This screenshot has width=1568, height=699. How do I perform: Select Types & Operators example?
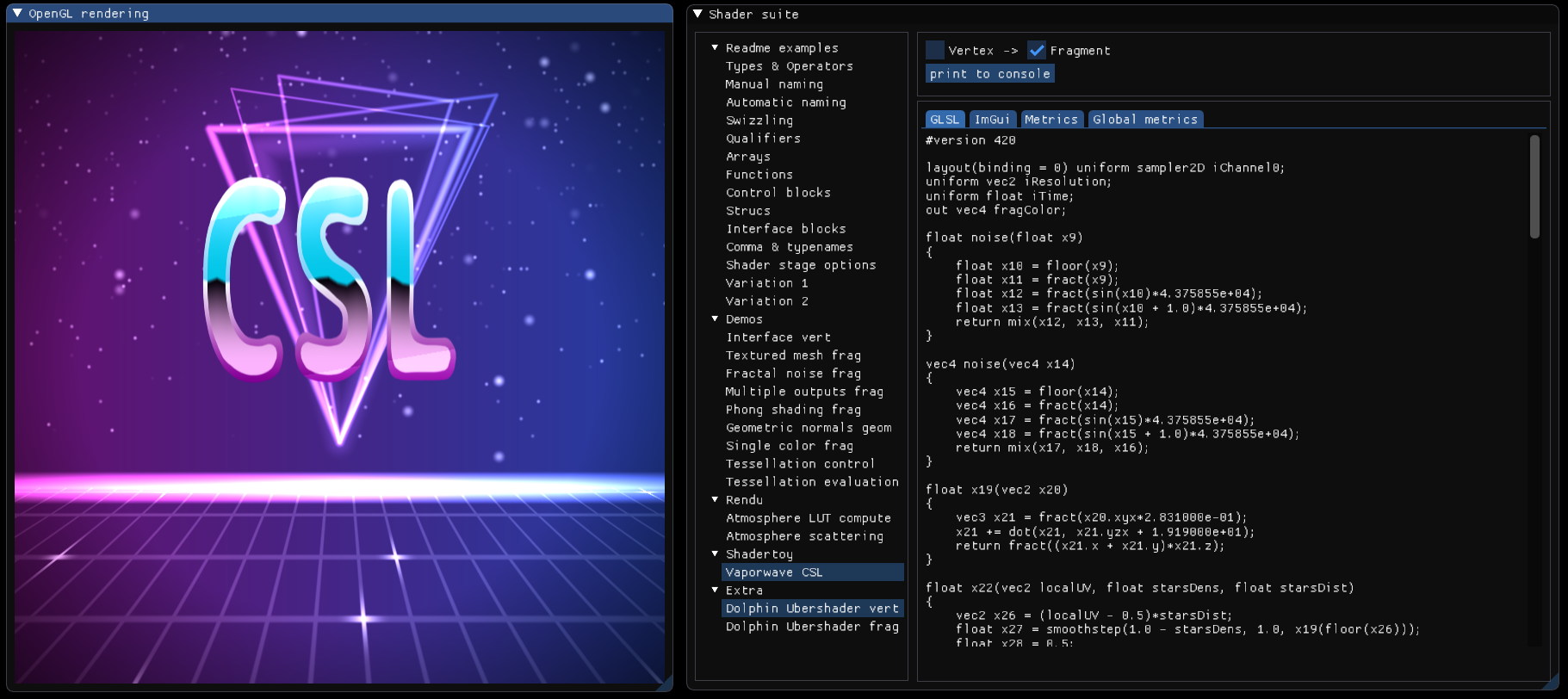pyautogui.click(x=790, y=66)
